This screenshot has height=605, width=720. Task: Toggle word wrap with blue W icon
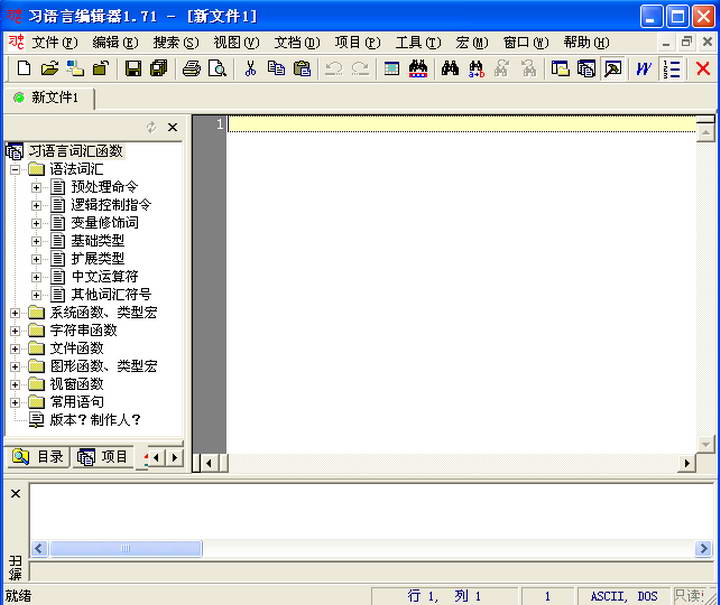tap(644, 69)
